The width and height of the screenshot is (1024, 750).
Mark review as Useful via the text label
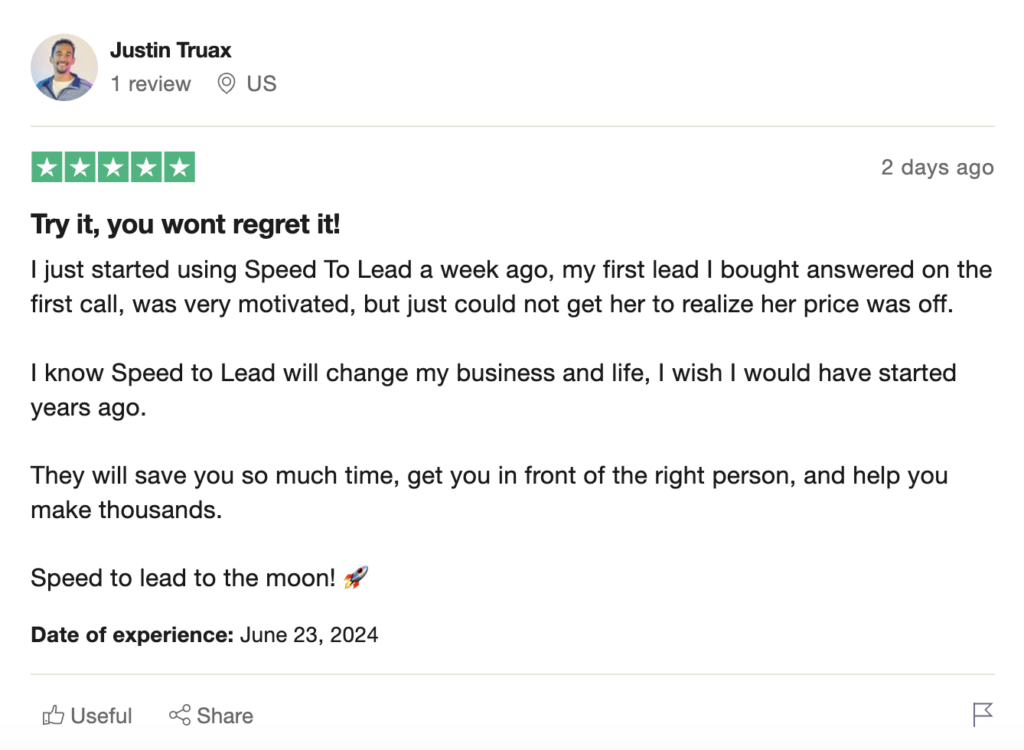(x=101, y=716)
